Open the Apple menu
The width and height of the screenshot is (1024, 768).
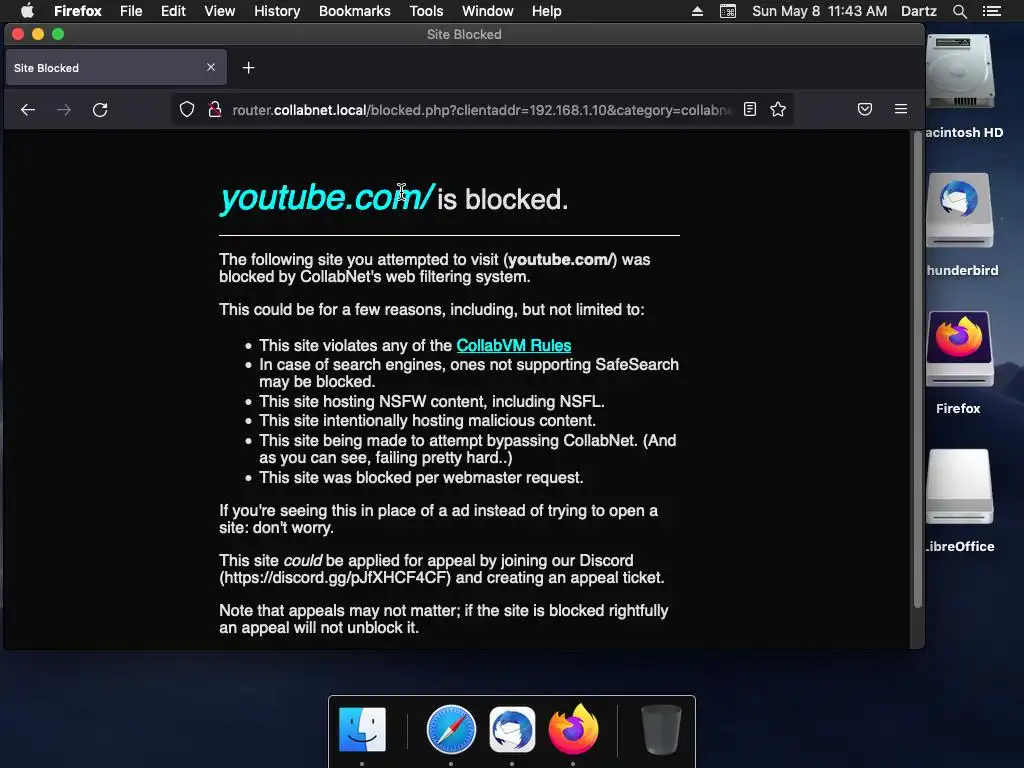[27, 11]
